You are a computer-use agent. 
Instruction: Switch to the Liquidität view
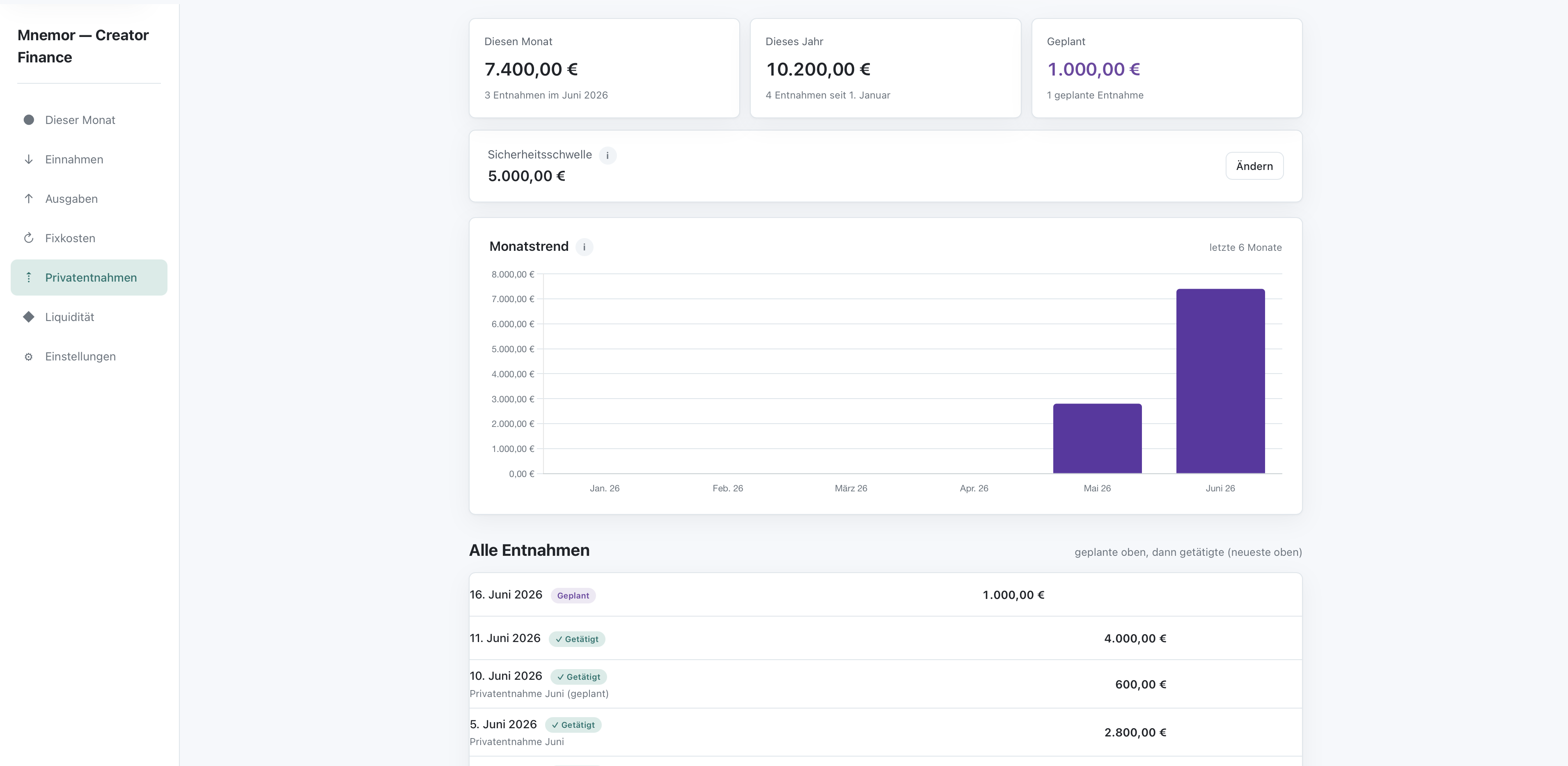89,316
